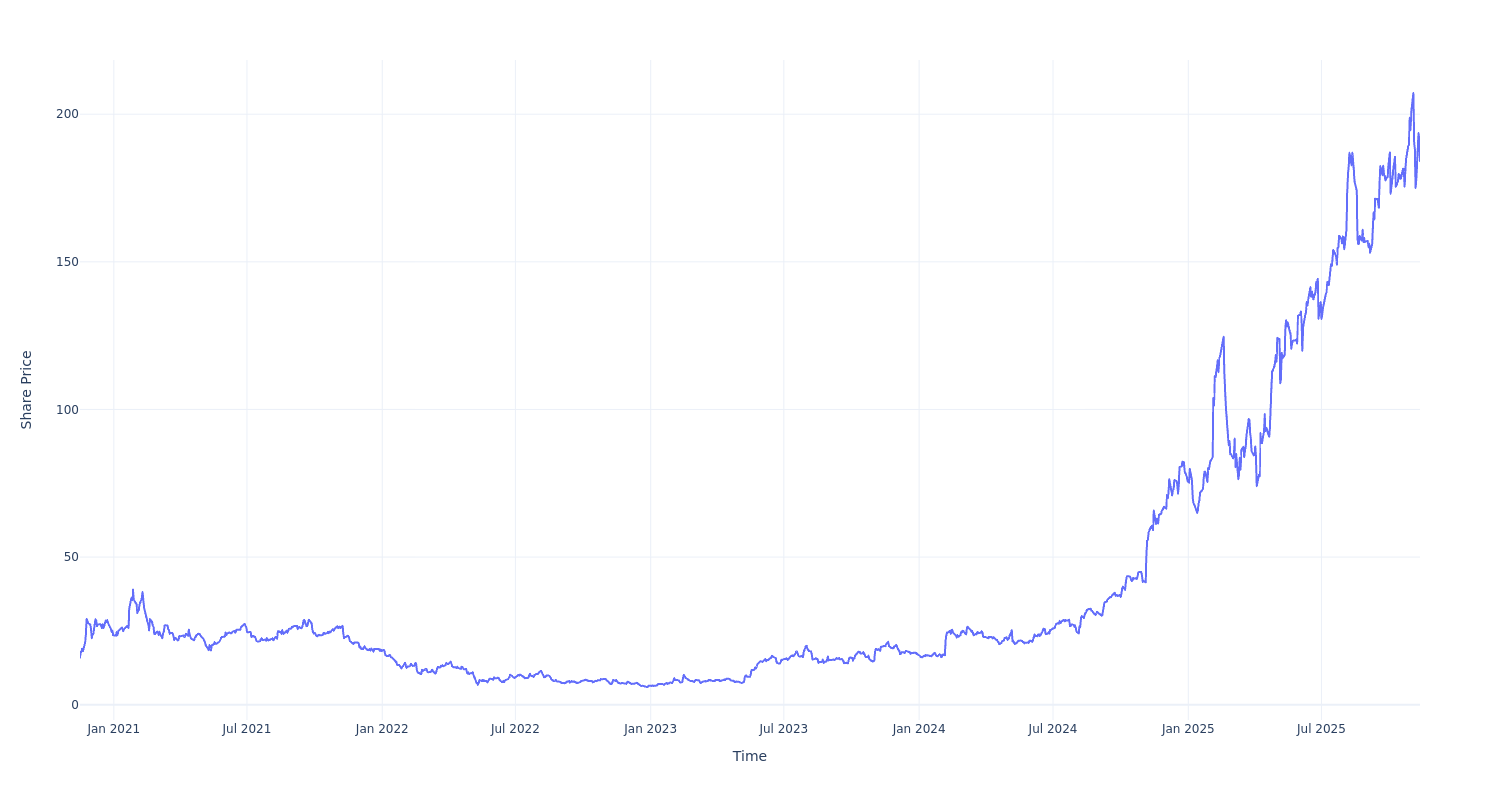
Task: Click the 200 y-axis tick label
Action: [67, 114]
